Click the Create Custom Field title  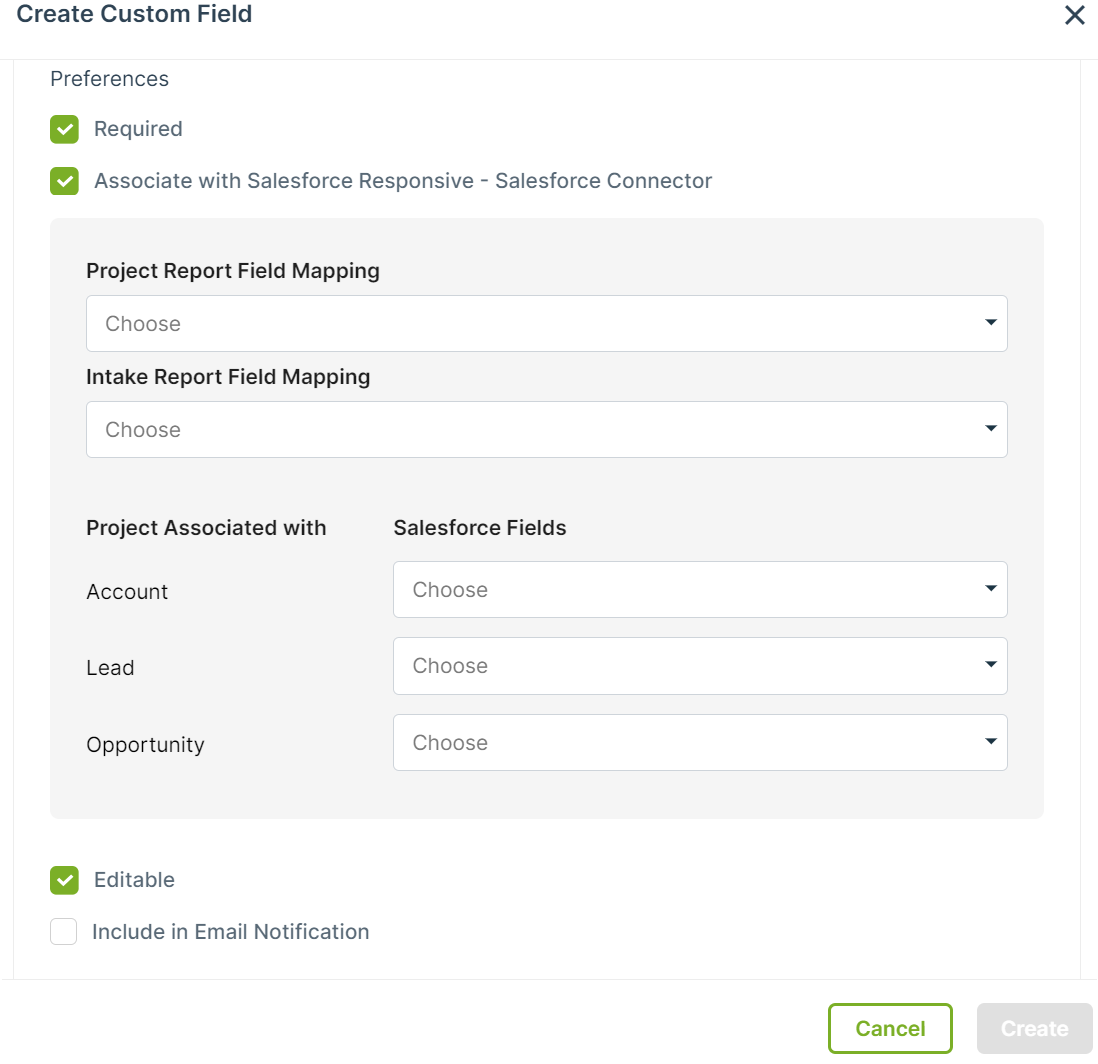coord(134,14)
